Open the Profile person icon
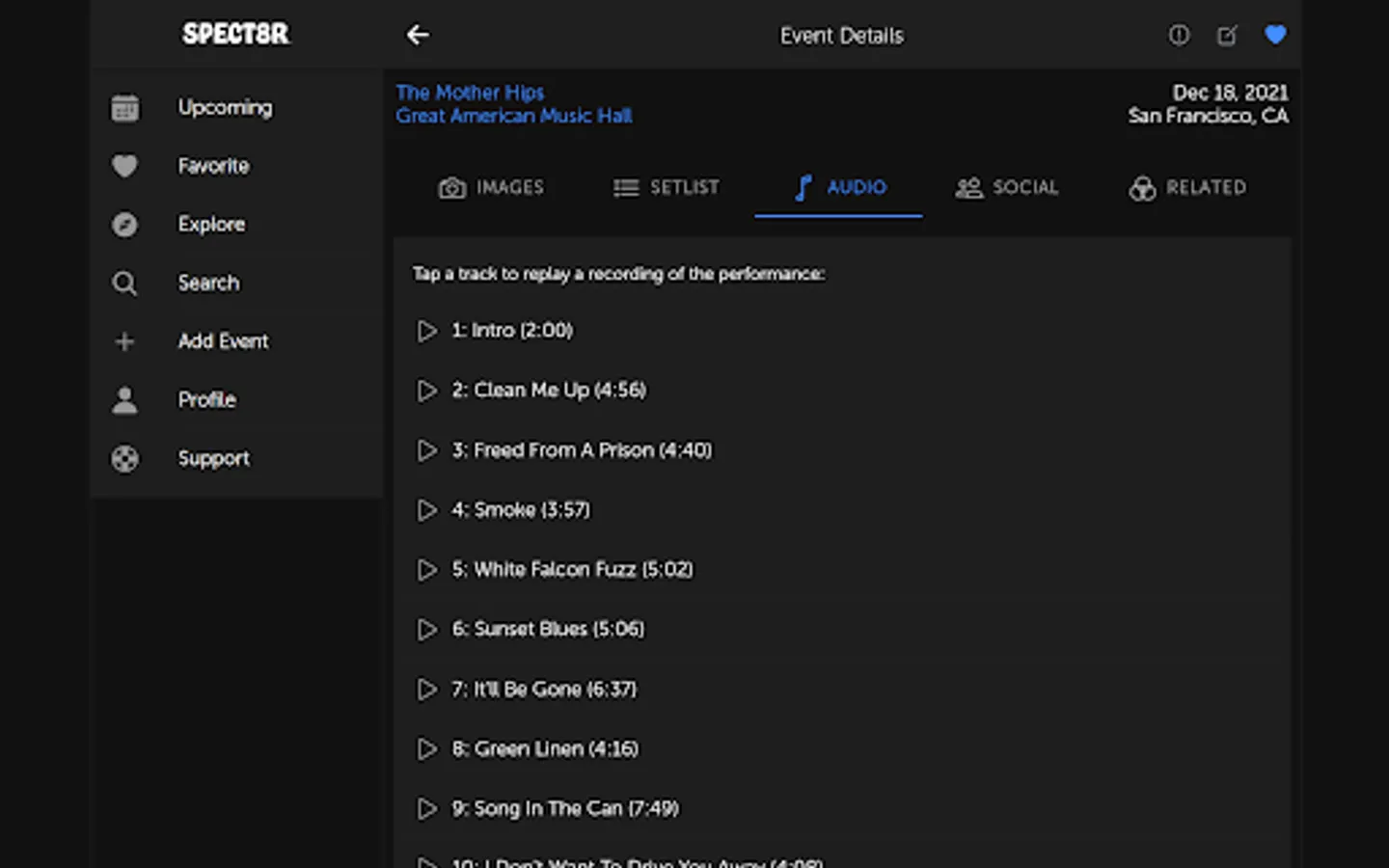The height and width of the screenshot is (868, 1389). [x=124, y=400]
